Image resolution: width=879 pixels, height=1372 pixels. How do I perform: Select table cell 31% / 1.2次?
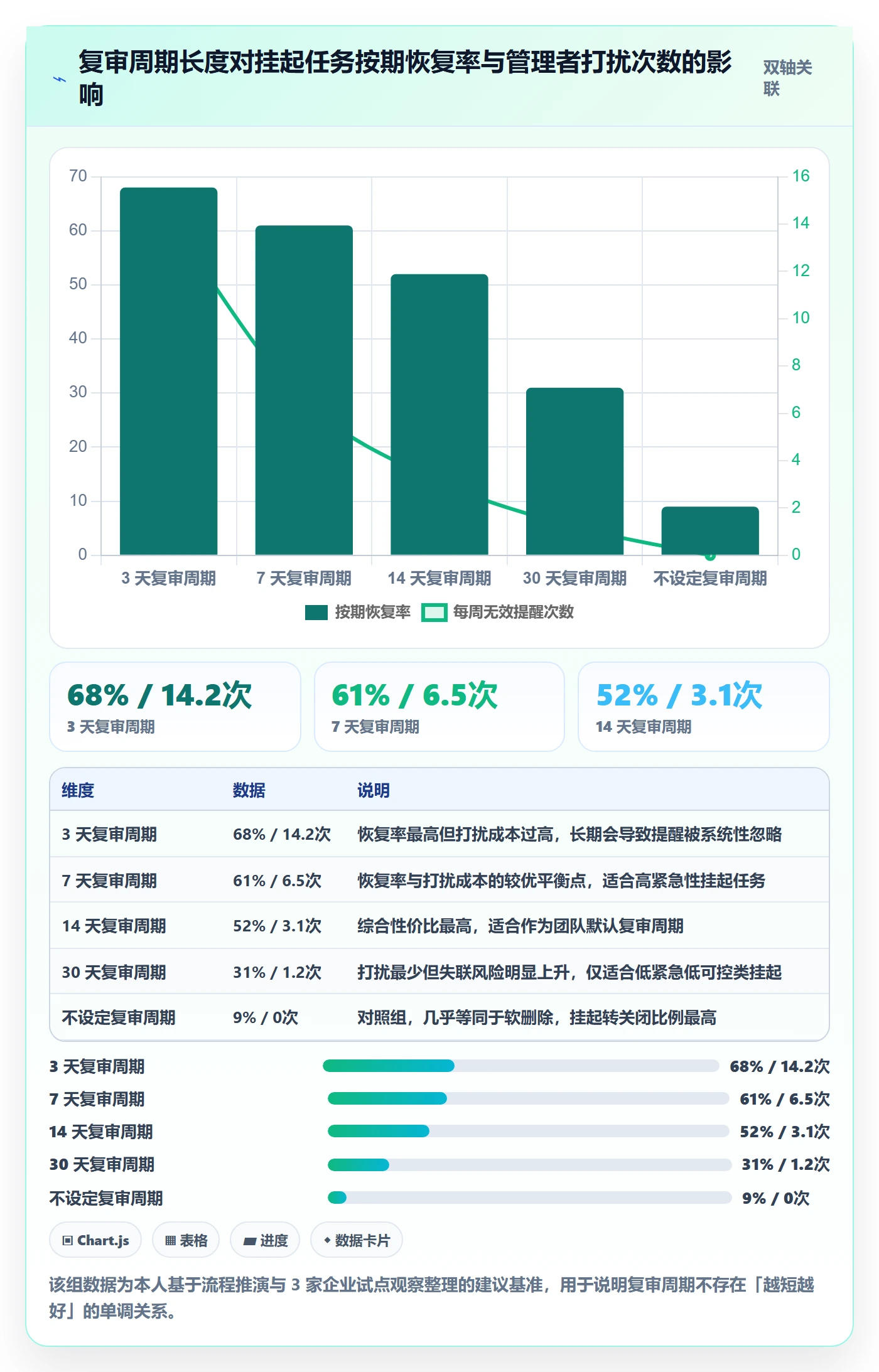[x=277, y=972]
